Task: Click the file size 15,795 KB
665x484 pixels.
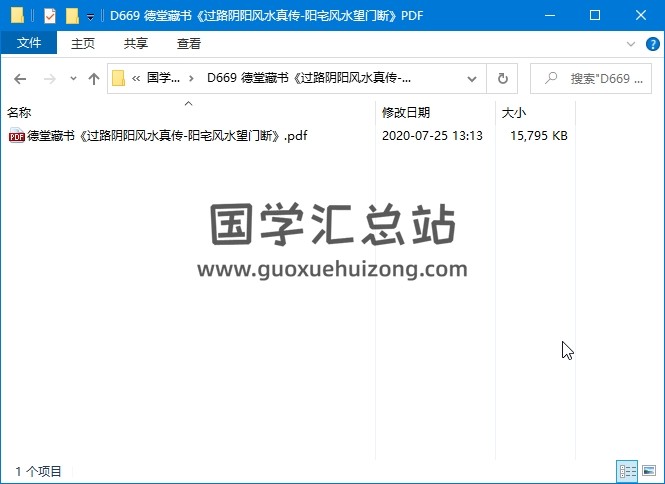Action: click(539, 136)
